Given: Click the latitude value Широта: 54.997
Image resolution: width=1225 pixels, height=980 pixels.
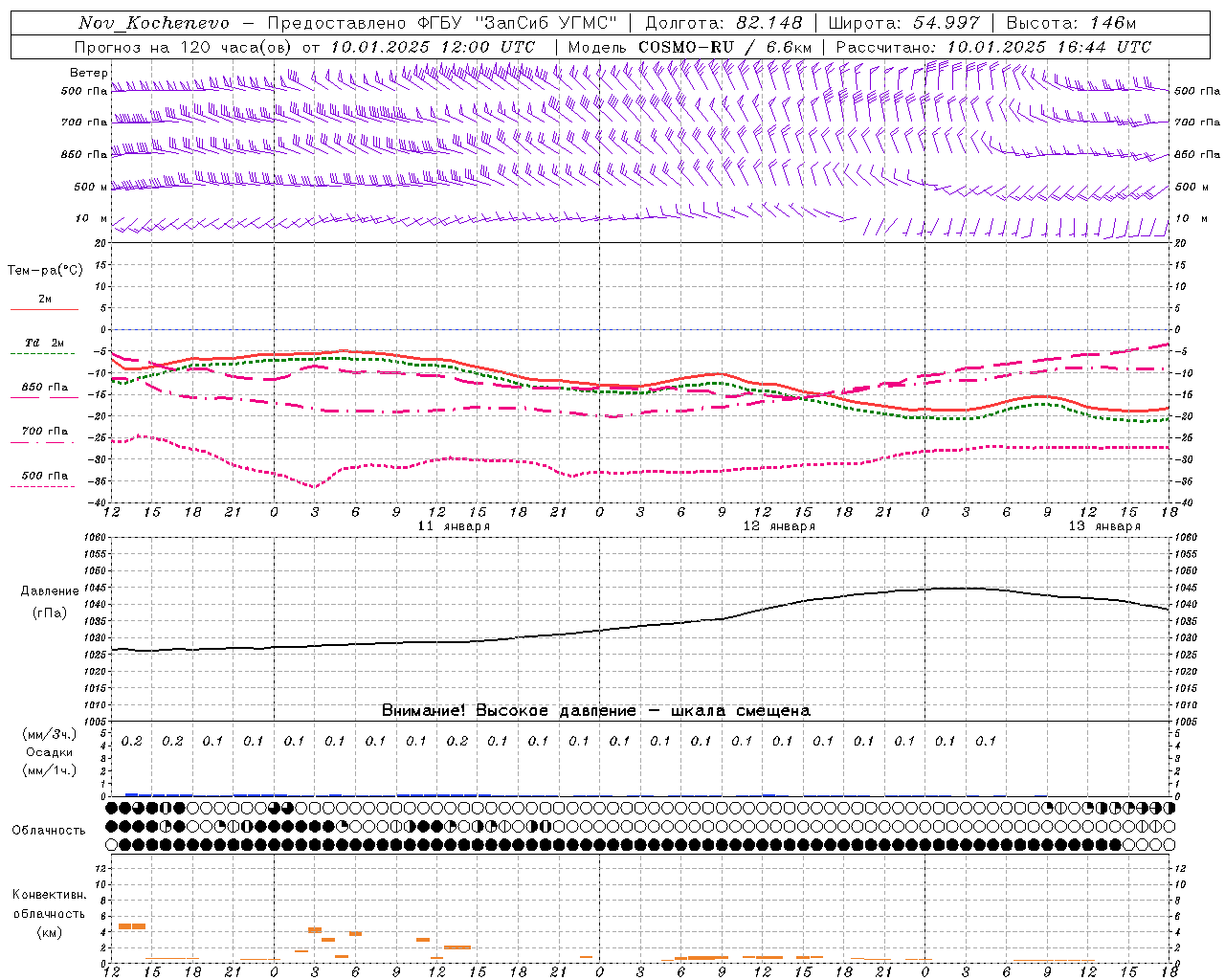Looking at the screenshot, I should point(904,23).
